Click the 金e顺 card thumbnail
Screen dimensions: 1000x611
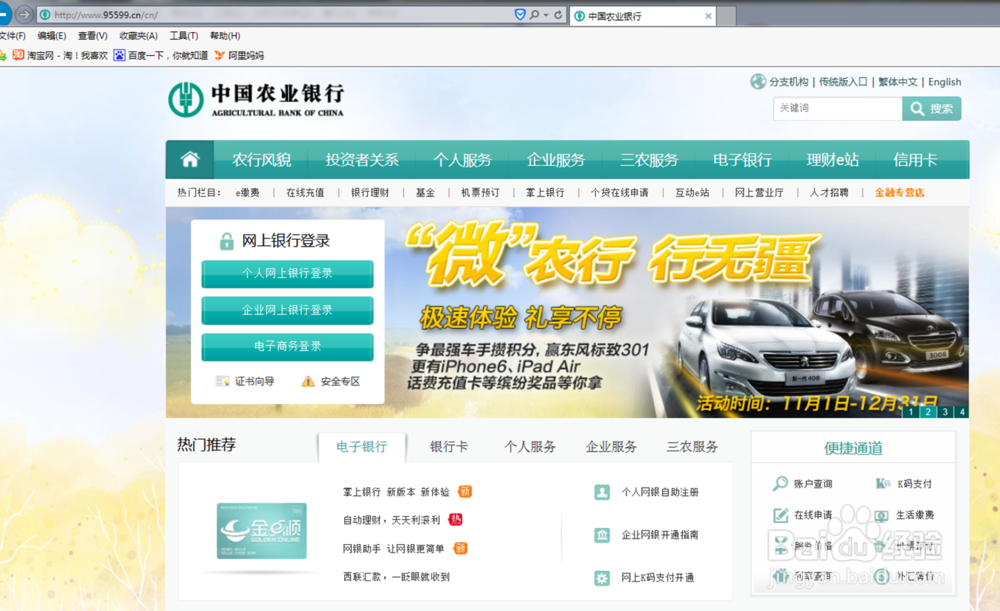[261, 531]
